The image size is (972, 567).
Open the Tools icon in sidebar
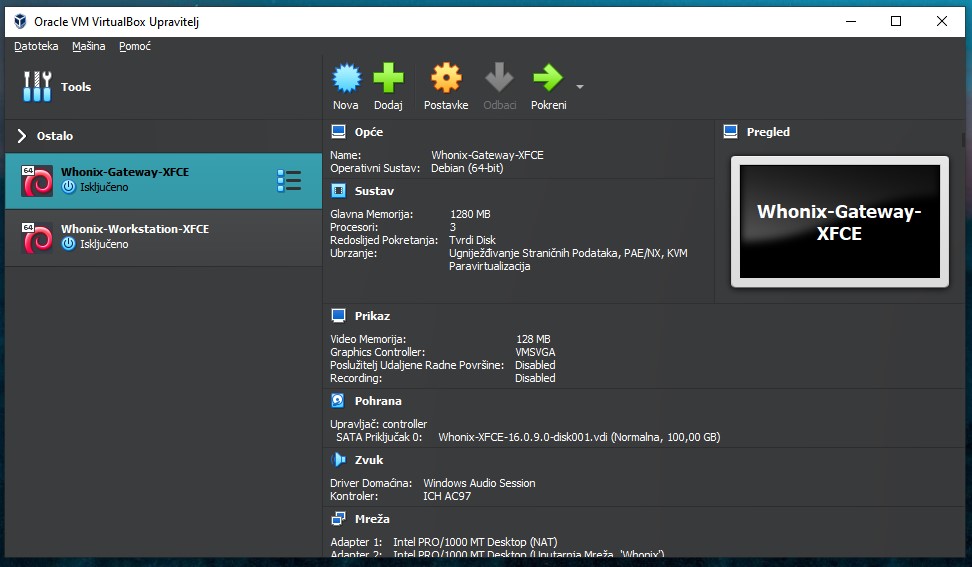37,87
